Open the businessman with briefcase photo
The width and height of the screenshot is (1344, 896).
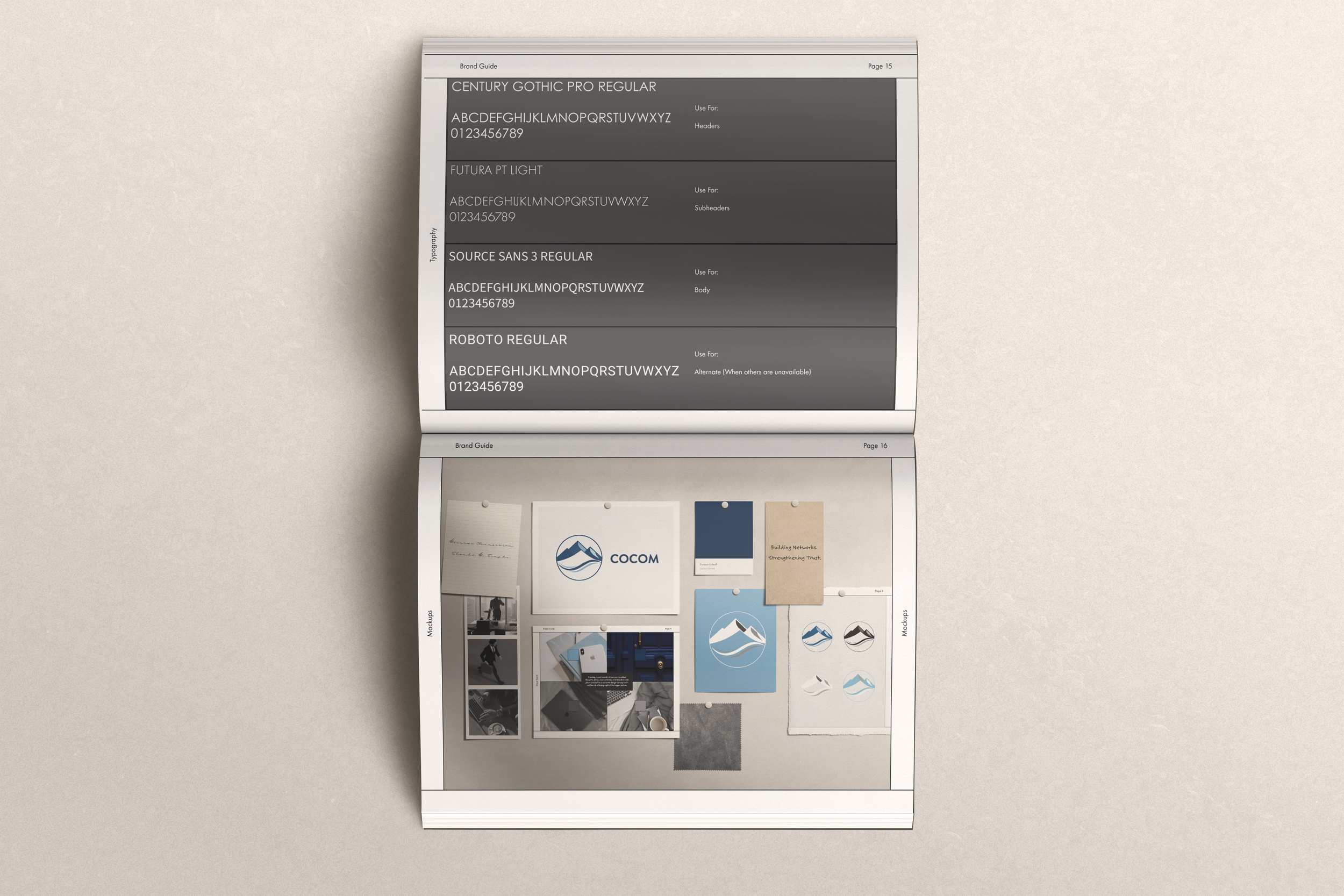pyautogui.click(x=492, y=662)
